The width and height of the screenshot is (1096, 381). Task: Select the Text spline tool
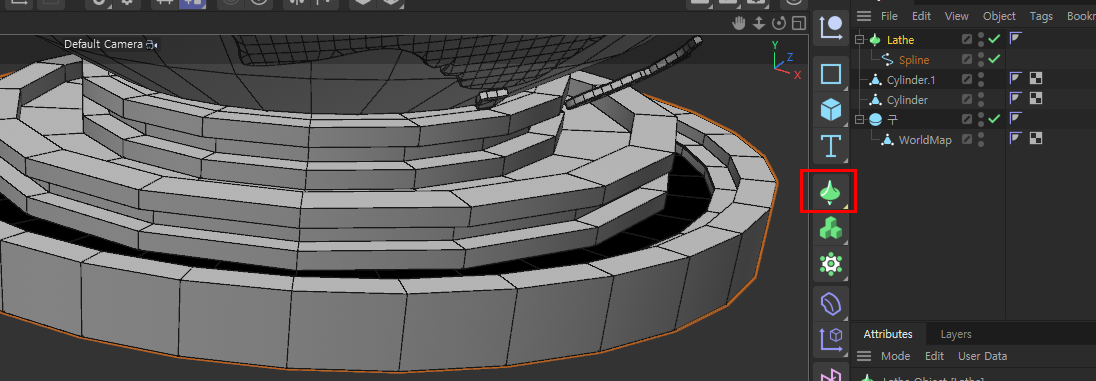[830, 146]
